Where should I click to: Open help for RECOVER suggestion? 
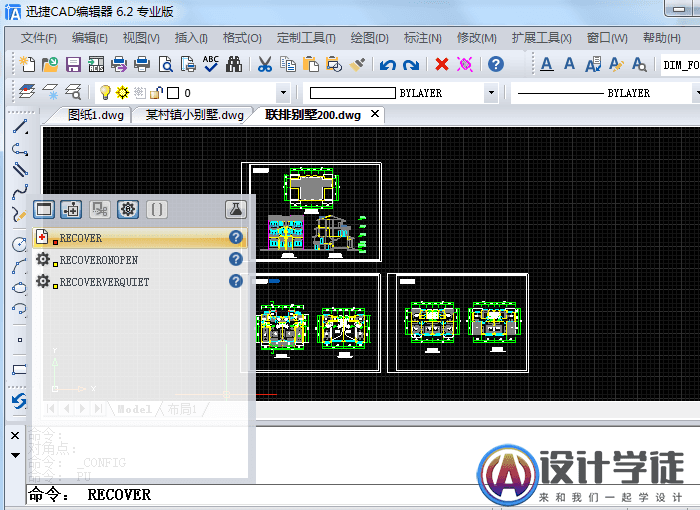click(236, 237)
